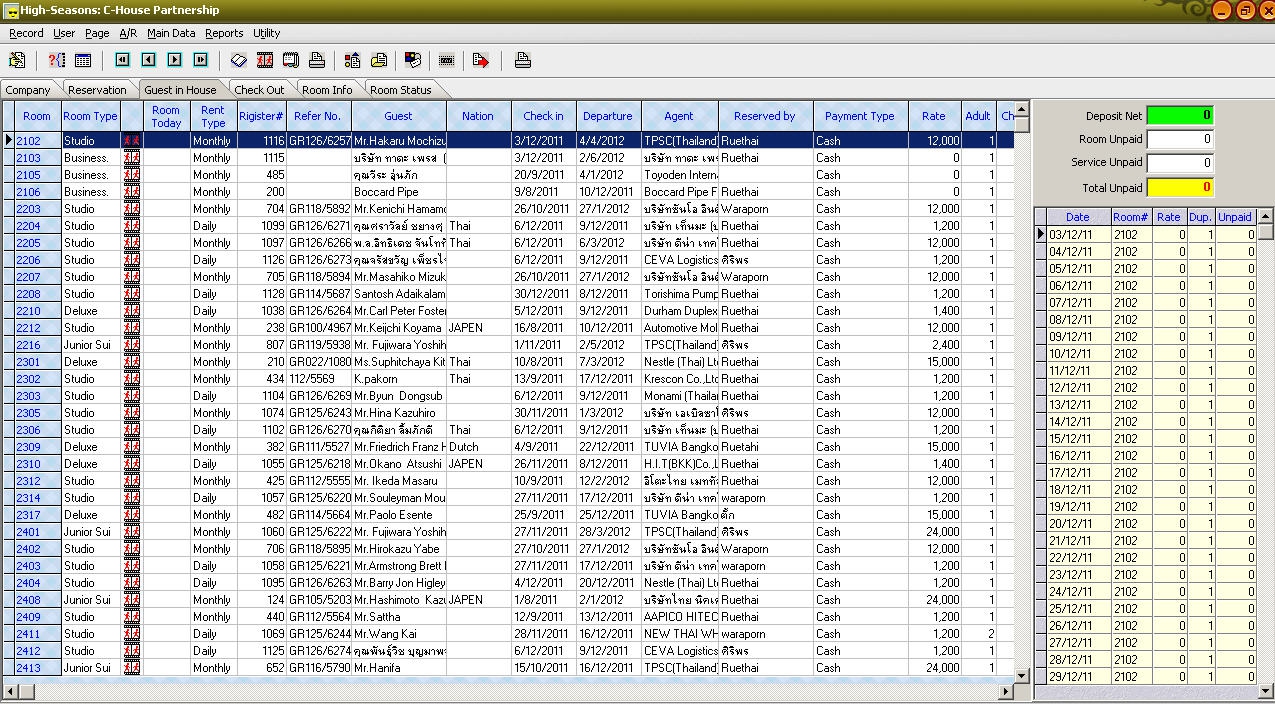Click guest icon in room 2203 row

(131, 209)
